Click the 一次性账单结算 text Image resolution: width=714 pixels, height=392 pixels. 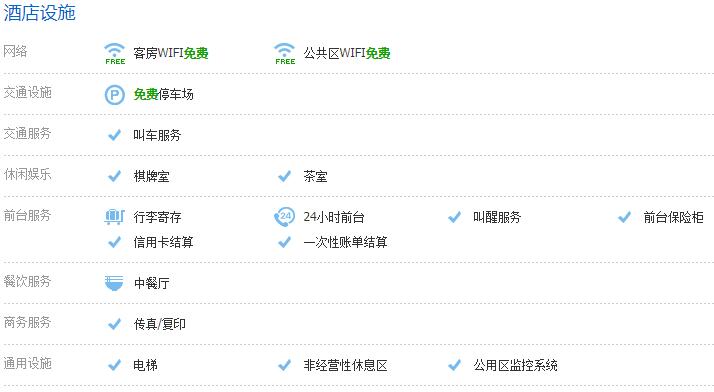coord(346,242)
